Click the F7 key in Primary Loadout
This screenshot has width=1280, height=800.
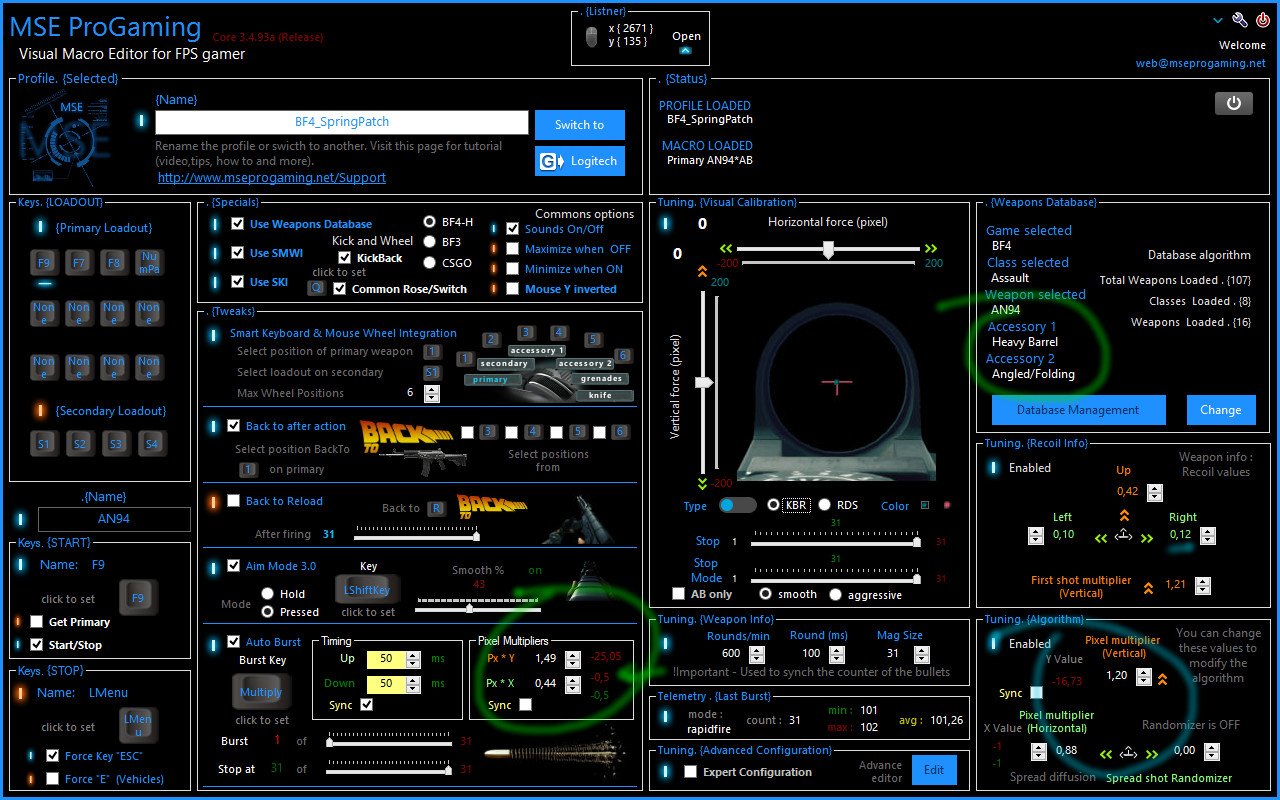[x=79, y=263]
